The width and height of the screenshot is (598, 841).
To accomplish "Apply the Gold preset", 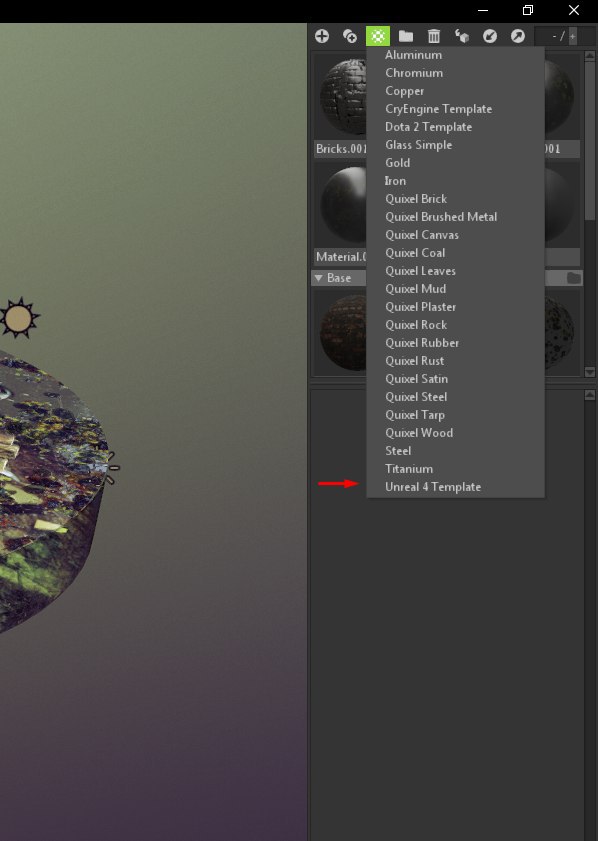I will (x=397, y=163).
